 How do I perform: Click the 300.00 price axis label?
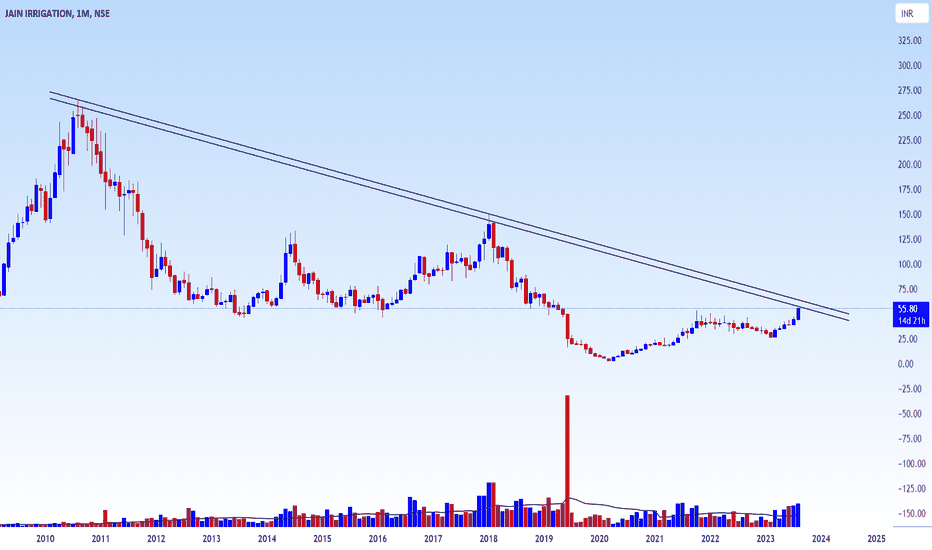point(910,65)
